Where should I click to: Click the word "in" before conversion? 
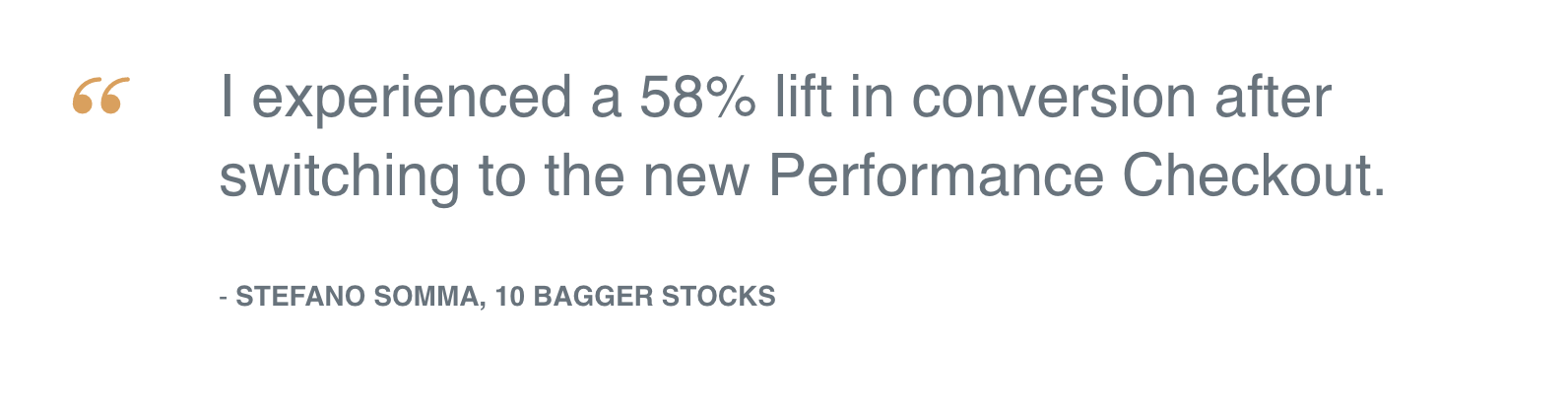point(873,97)
